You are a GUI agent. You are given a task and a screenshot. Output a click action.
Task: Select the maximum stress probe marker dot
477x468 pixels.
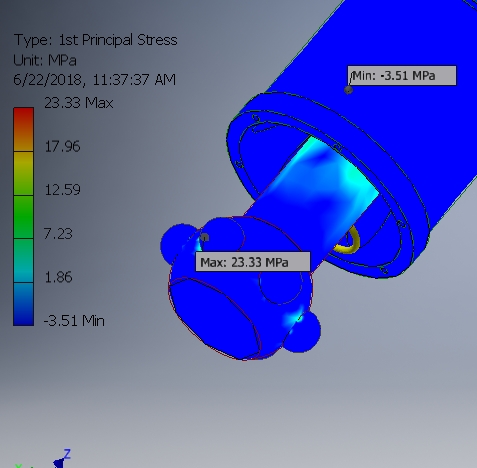click(204, 238)
